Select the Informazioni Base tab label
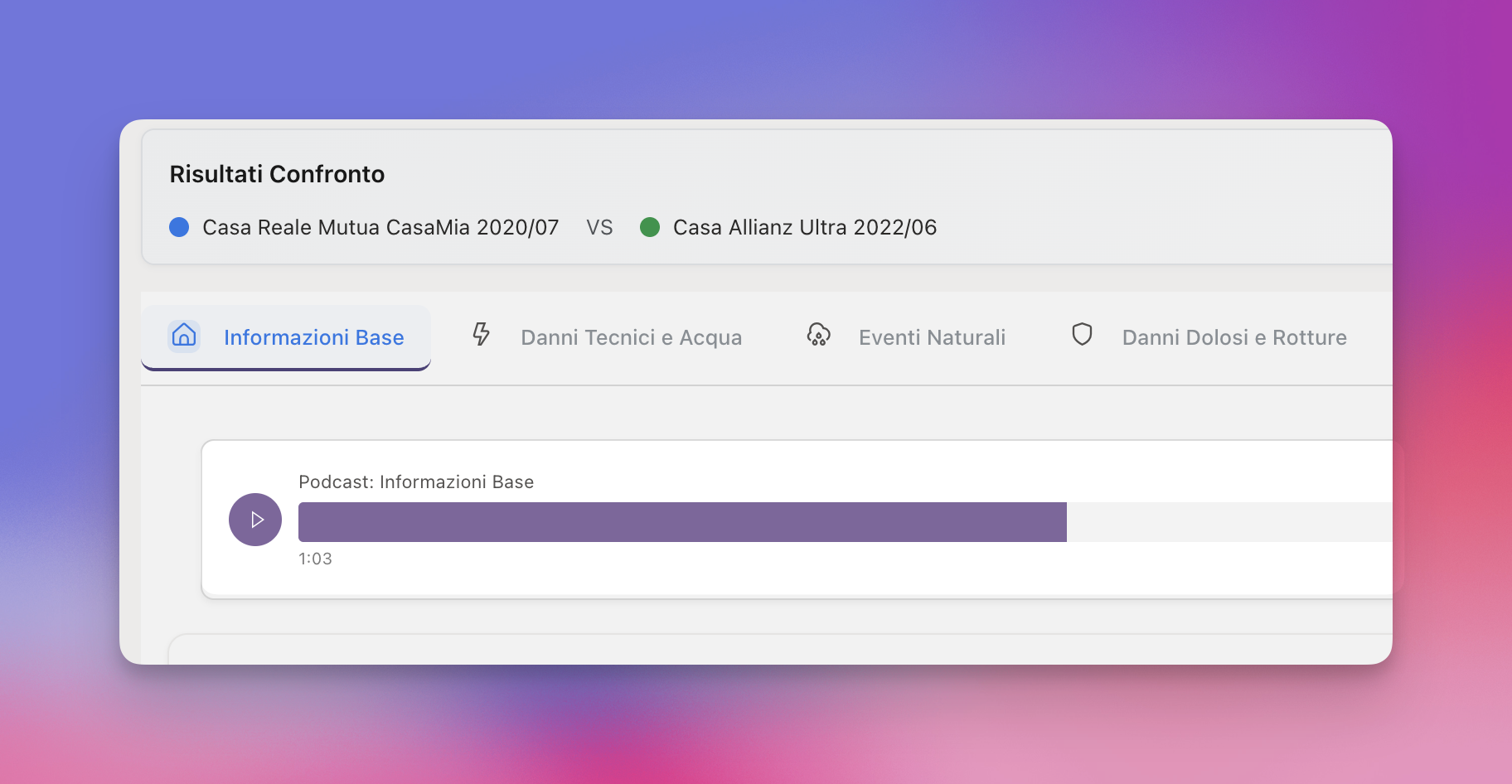The width and height of the screenshot is (1512, 784). (313, 337)
